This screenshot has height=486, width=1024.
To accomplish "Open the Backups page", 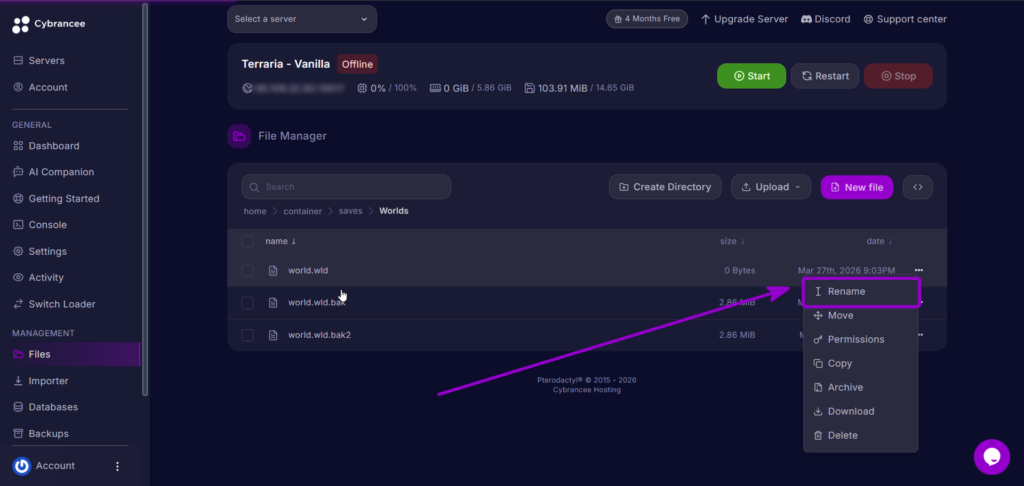I will coord(40,434).
